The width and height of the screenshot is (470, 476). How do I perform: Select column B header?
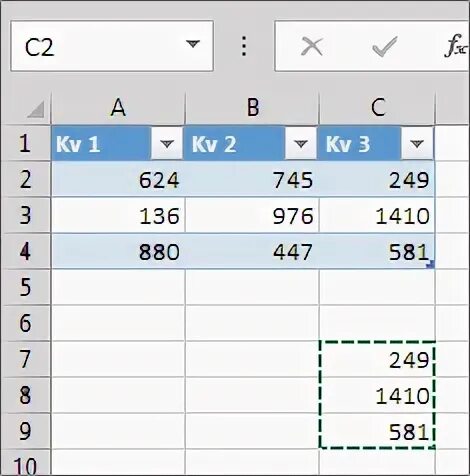(x=252, y=108)
